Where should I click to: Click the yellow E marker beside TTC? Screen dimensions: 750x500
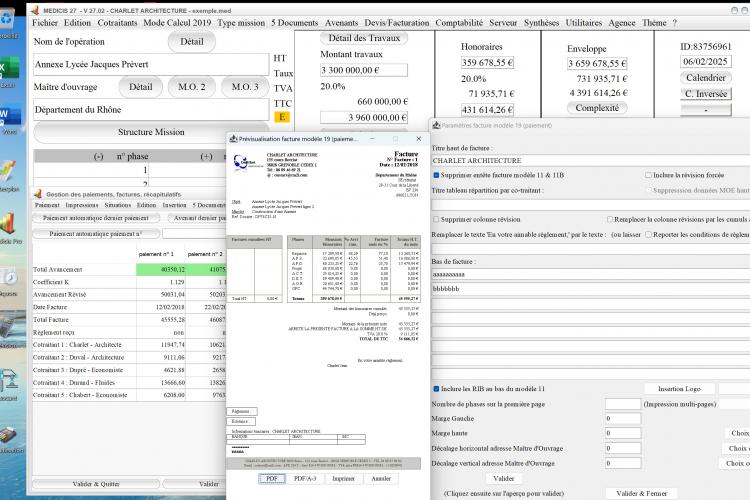click(282, 117)
